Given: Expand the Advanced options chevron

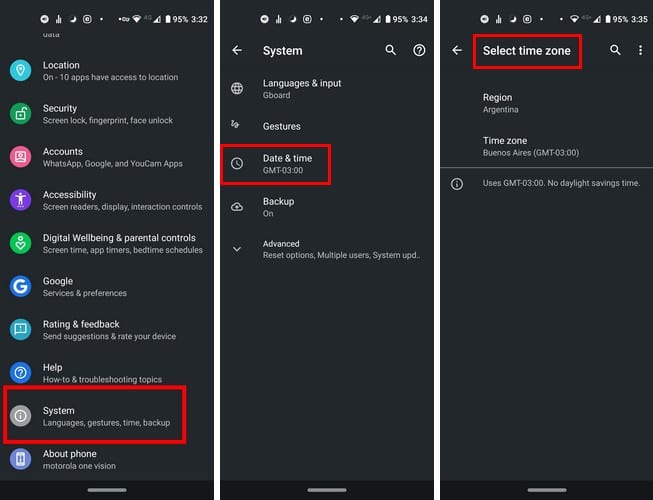Looking at the screenshot, I should pos(237,249).
